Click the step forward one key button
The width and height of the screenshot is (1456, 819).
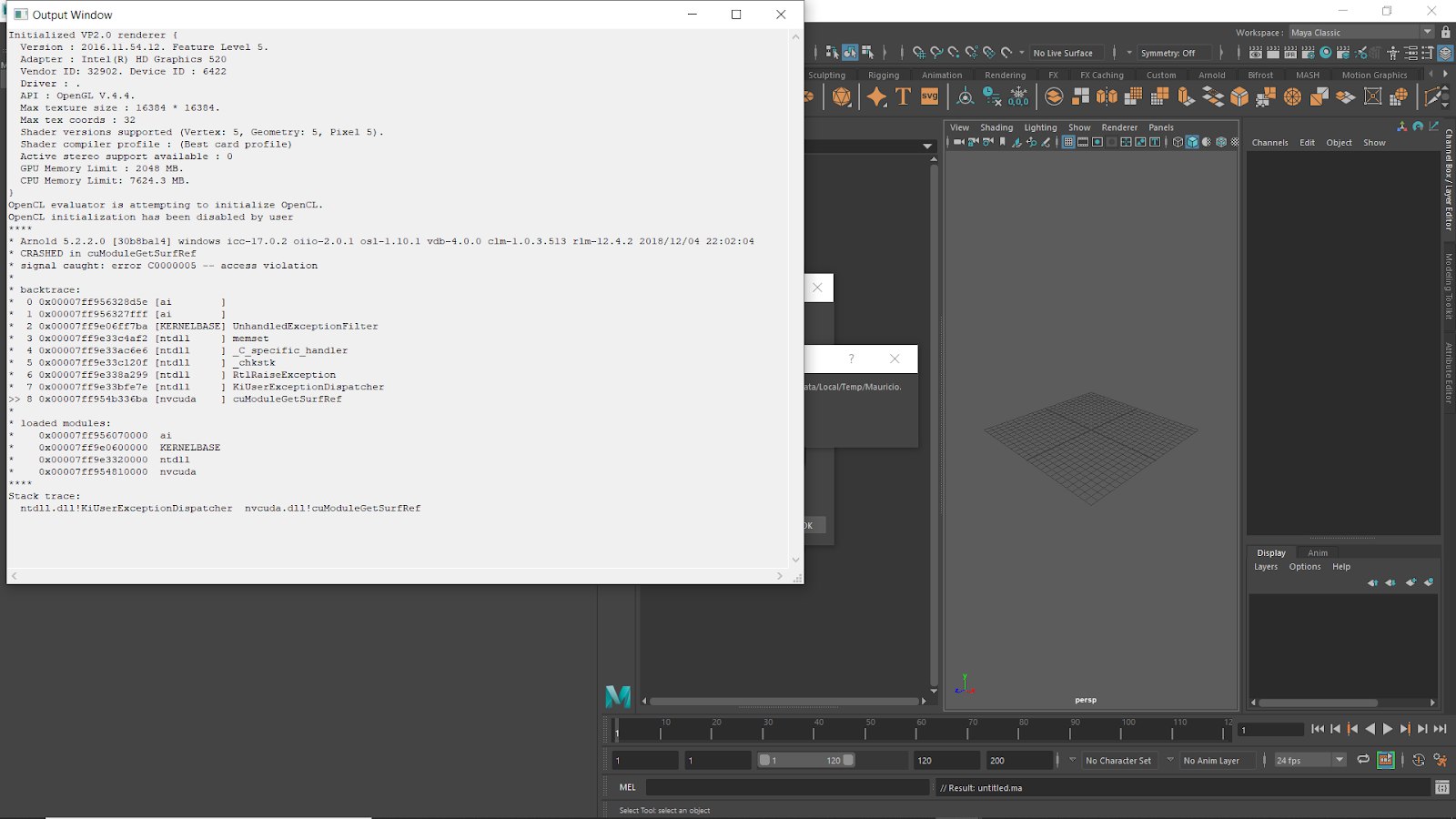click(1405, 729)
